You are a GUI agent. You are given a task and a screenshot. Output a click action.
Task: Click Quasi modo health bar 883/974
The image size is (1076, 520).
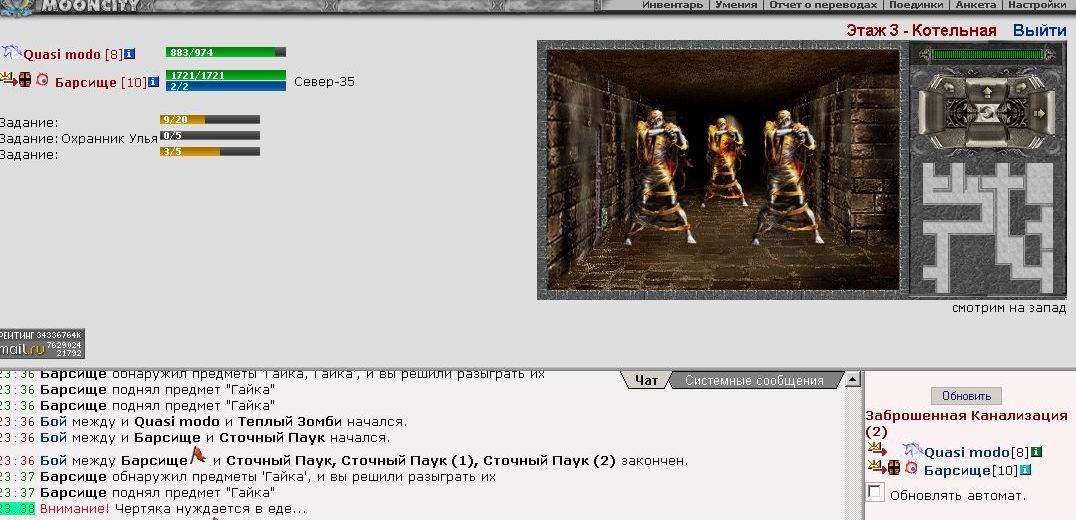(x=226, y=52)
